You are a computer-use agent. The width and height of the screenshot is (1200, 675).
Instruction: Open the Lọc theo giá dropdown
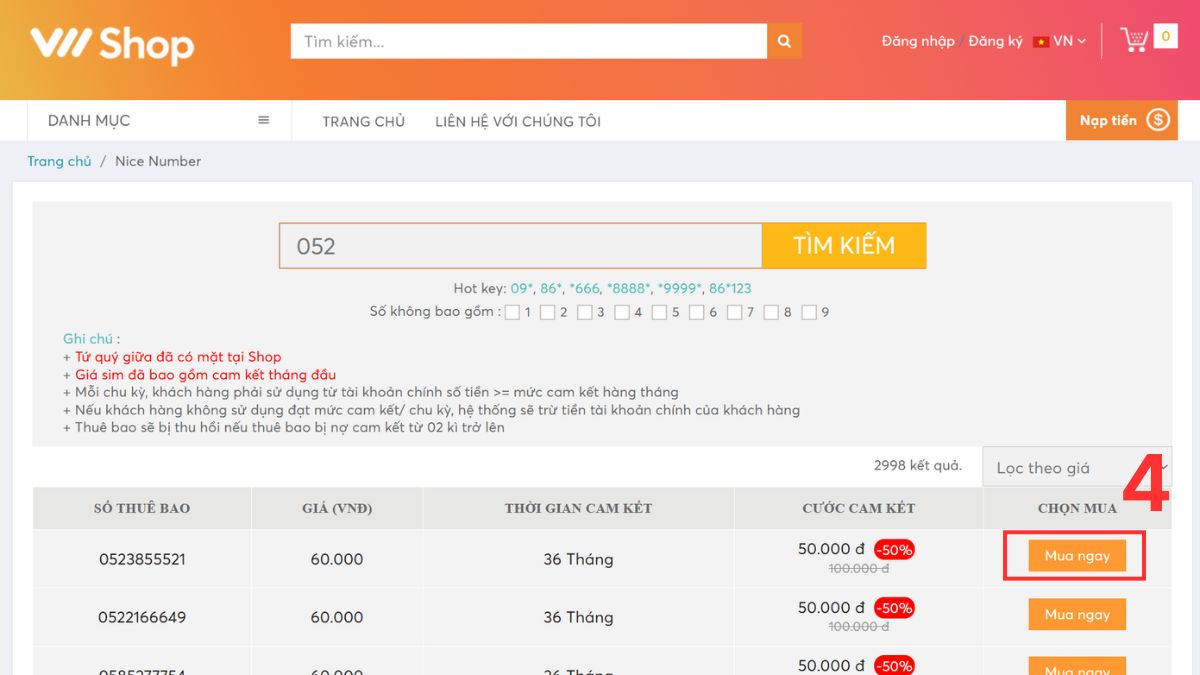[x=1078, y=467]
